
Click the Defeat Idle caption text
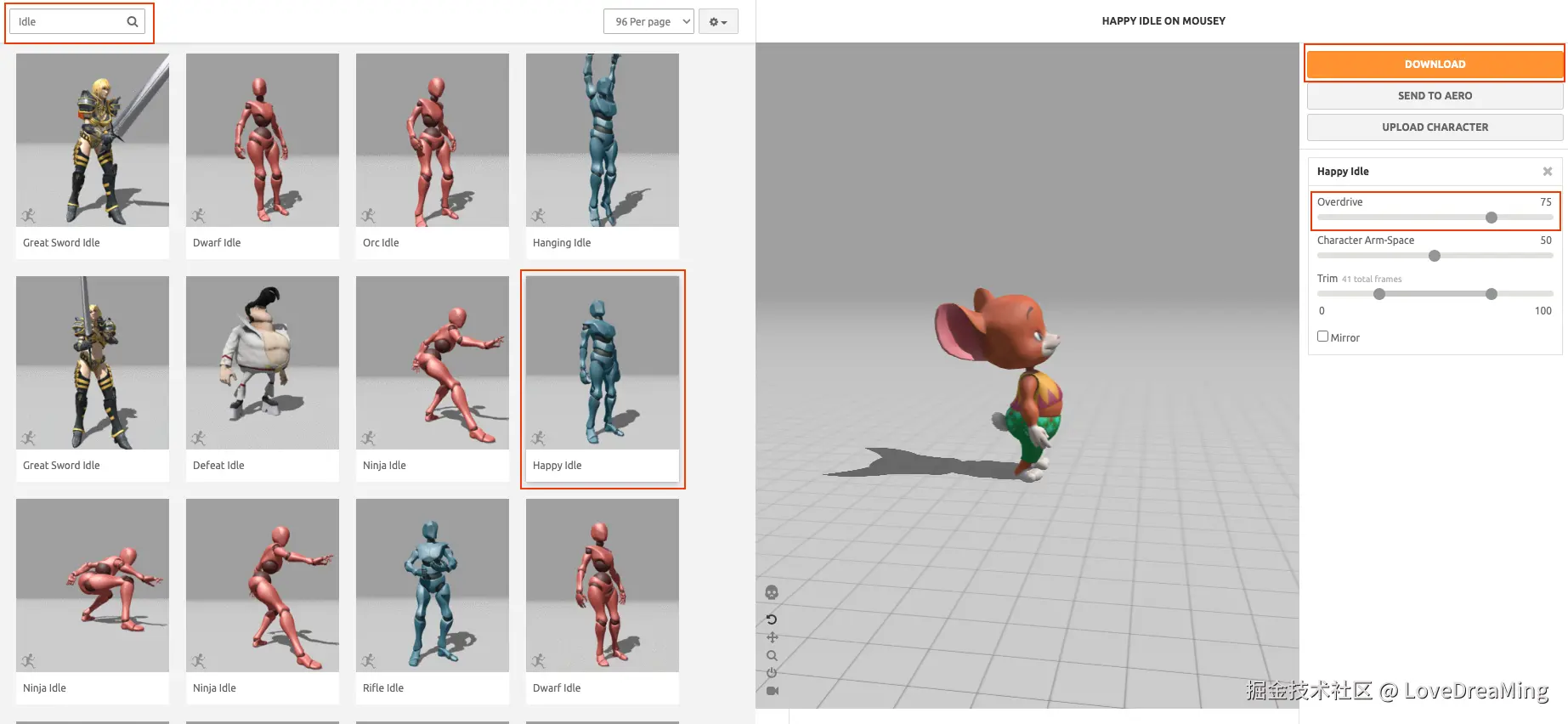pyautogui.click(x=218, y=466)
